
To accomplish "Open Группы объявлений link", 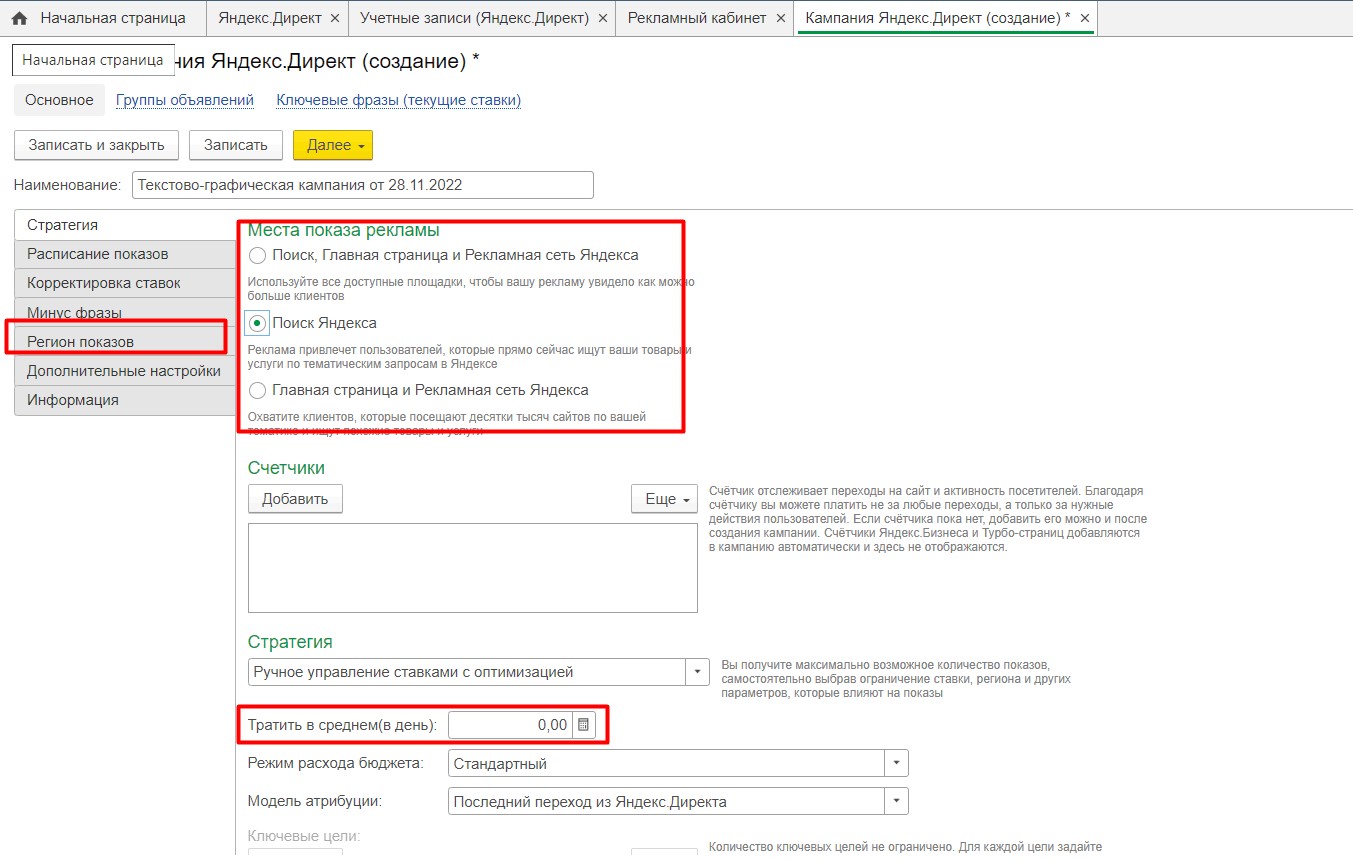I will click(x=185, y=100).
